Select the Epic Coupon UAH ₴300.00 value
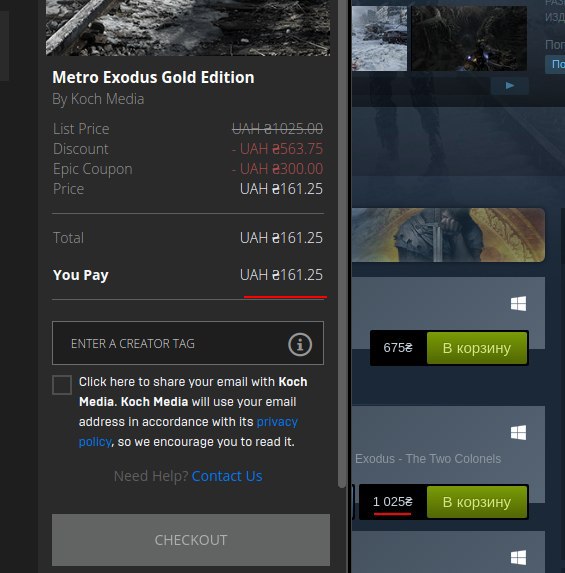 click(x=278, y=169)
